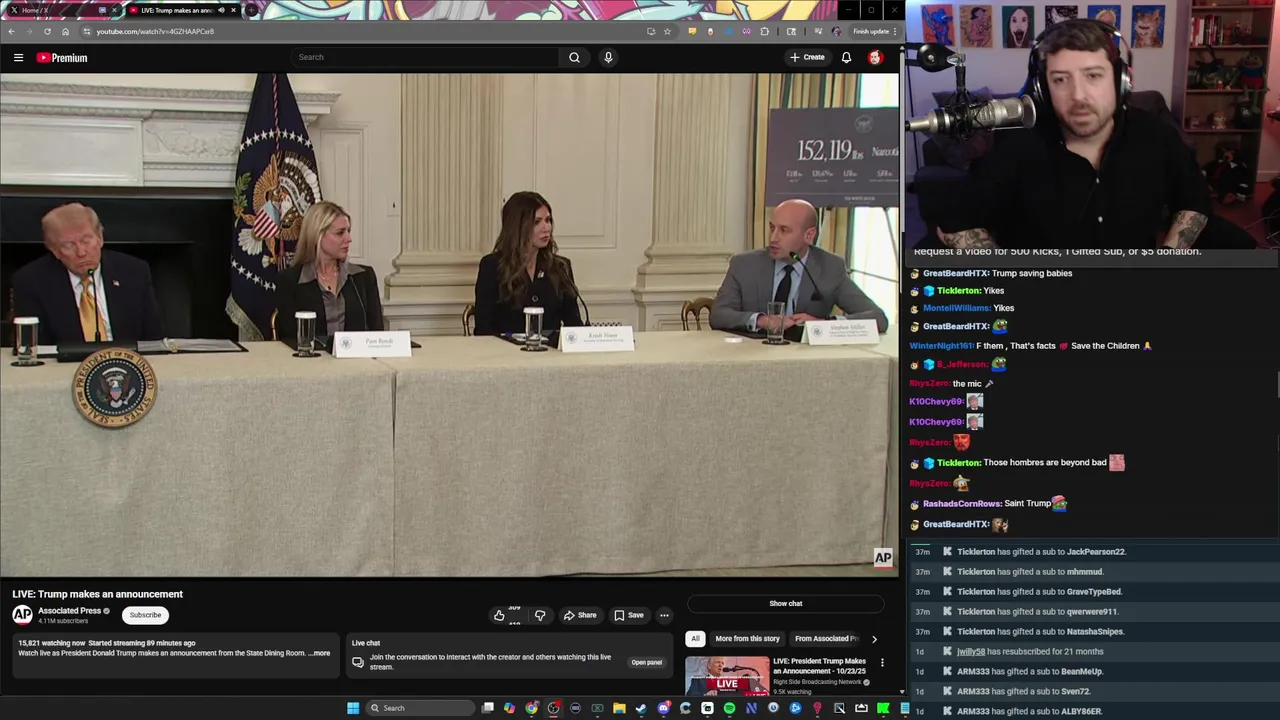
Task: Go back in browser history
Action: [x=11, y=31]
